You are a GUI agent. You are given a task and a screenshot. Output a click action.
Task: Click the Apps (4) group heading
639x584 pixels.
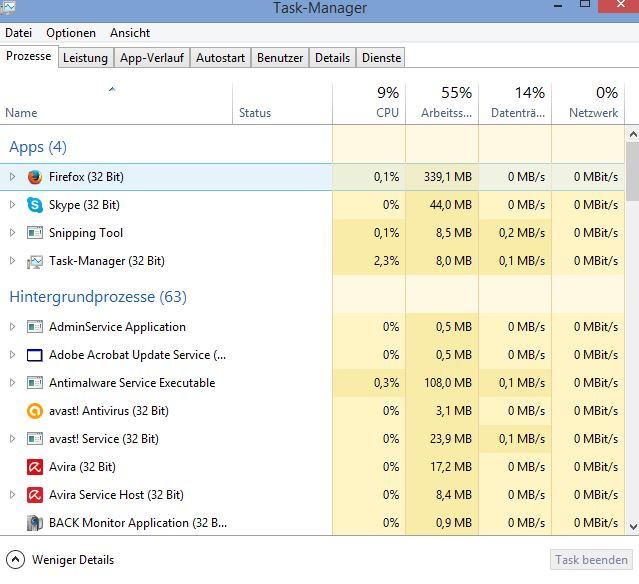click(38, 147)
